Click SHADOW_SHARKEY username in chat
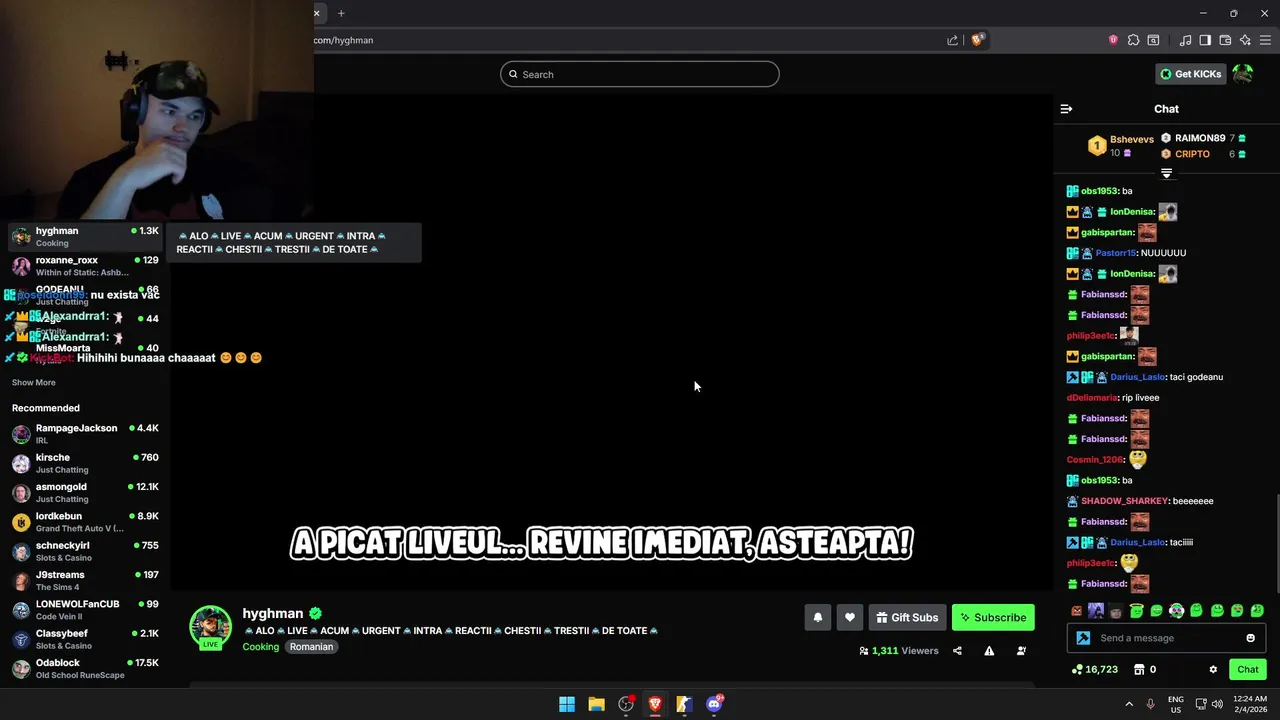The image size is (1280, 720). coord(1124,501)
